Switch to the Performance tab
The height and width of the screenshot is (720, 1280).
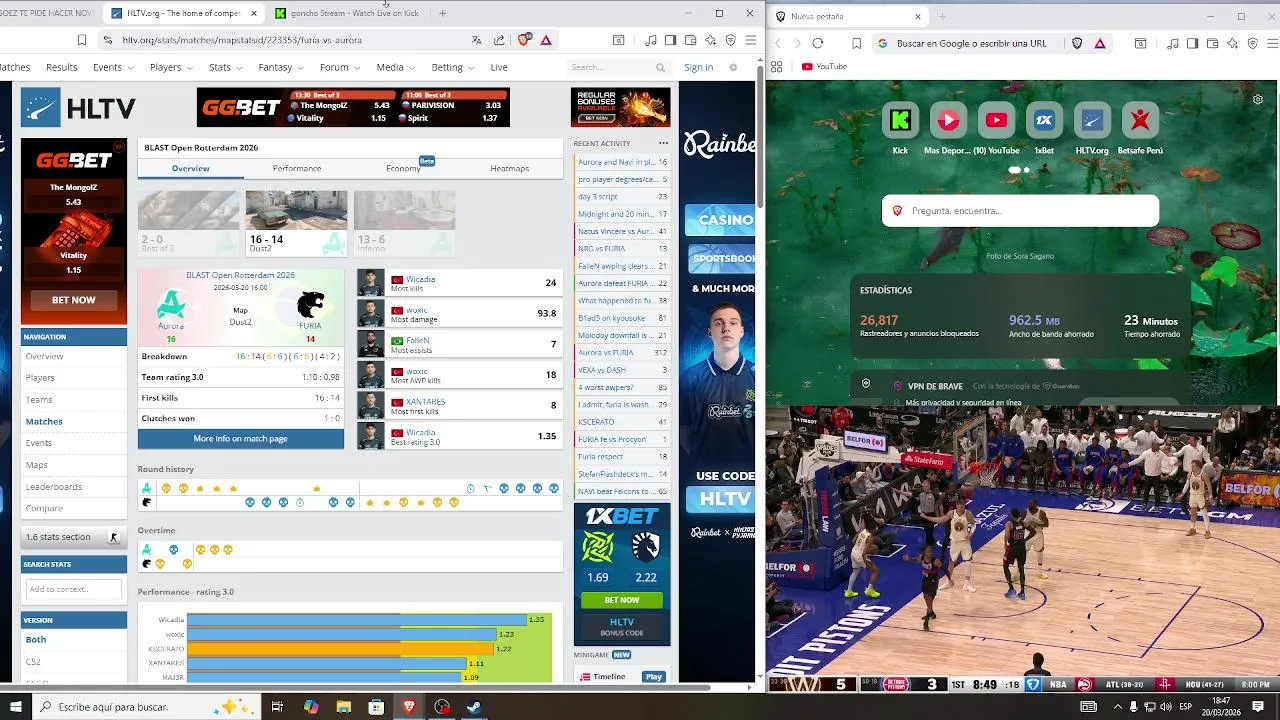click(297, 168)
